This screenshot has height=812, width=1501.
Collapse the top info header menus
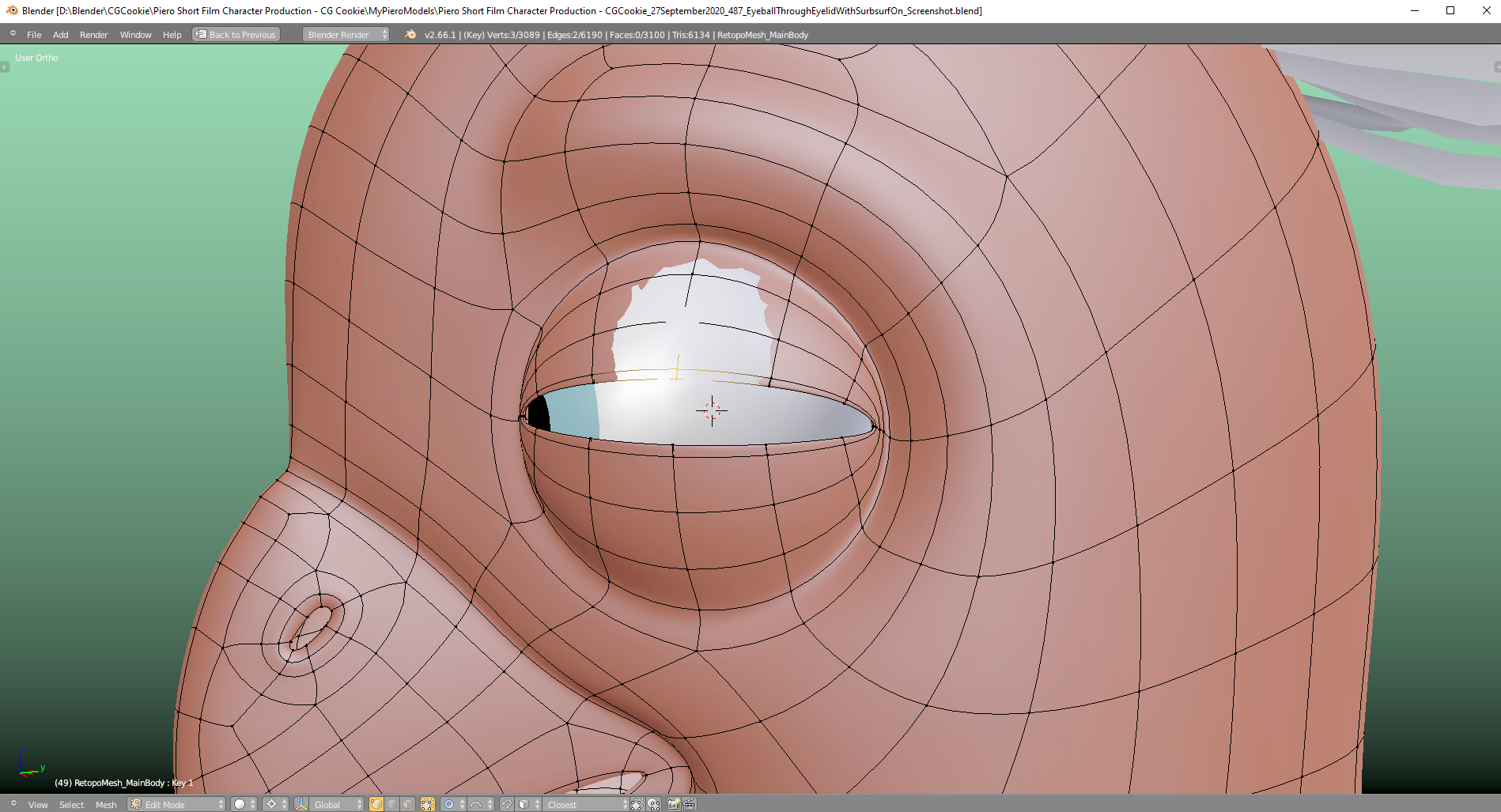[13, 33]
